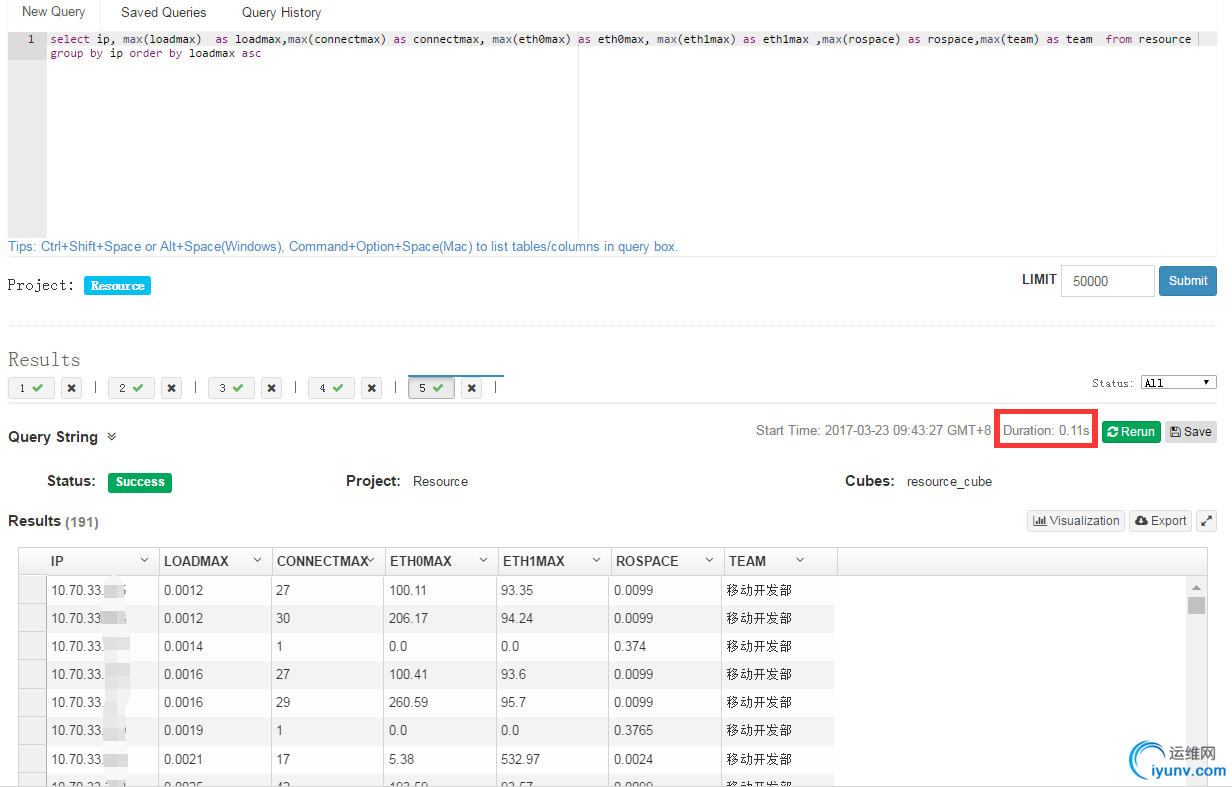Viewport: 1232px width, 787px height.
Task: Select result tab 2
Action: point(131,388)
